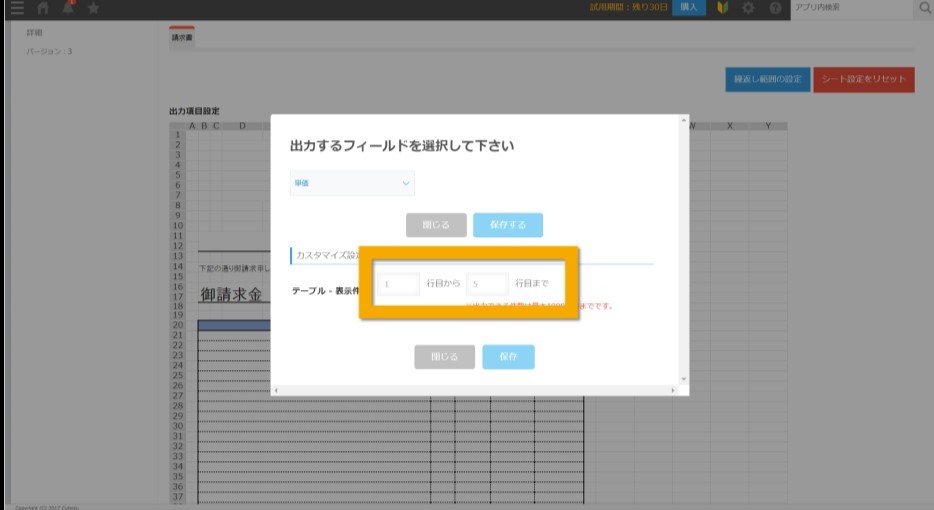
Task: Focus the starting row number field
Action: pos(398,284)
